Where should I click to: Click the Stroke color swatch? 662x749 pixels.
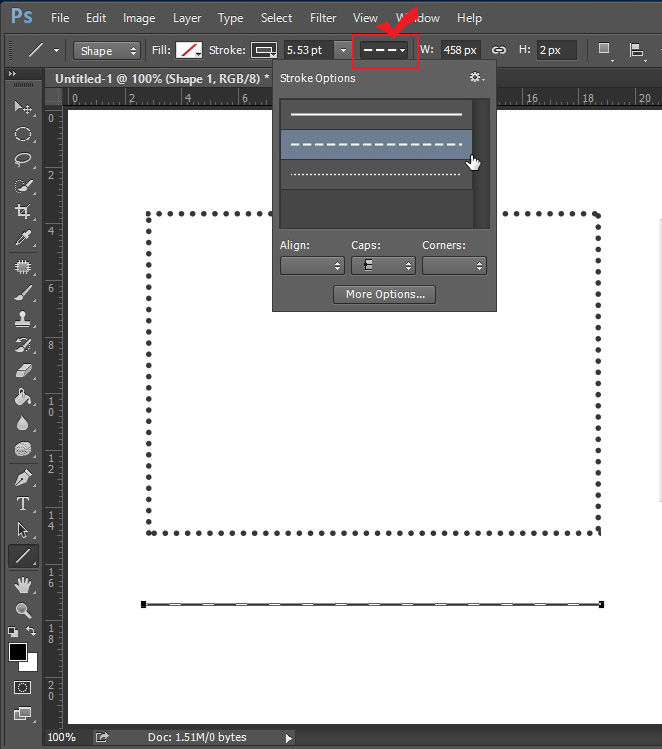[x=264, y=50]
